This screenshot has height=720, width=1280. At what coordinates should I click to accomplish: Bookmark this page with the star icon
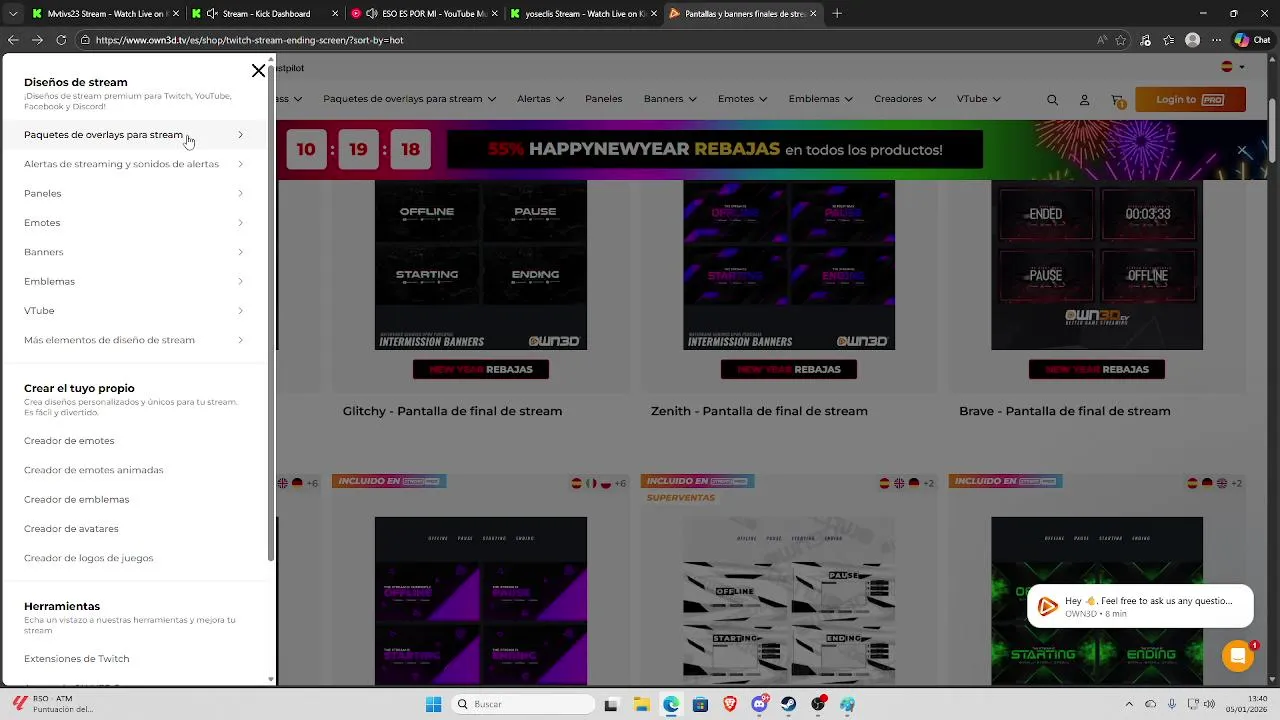click(1121, 40)
